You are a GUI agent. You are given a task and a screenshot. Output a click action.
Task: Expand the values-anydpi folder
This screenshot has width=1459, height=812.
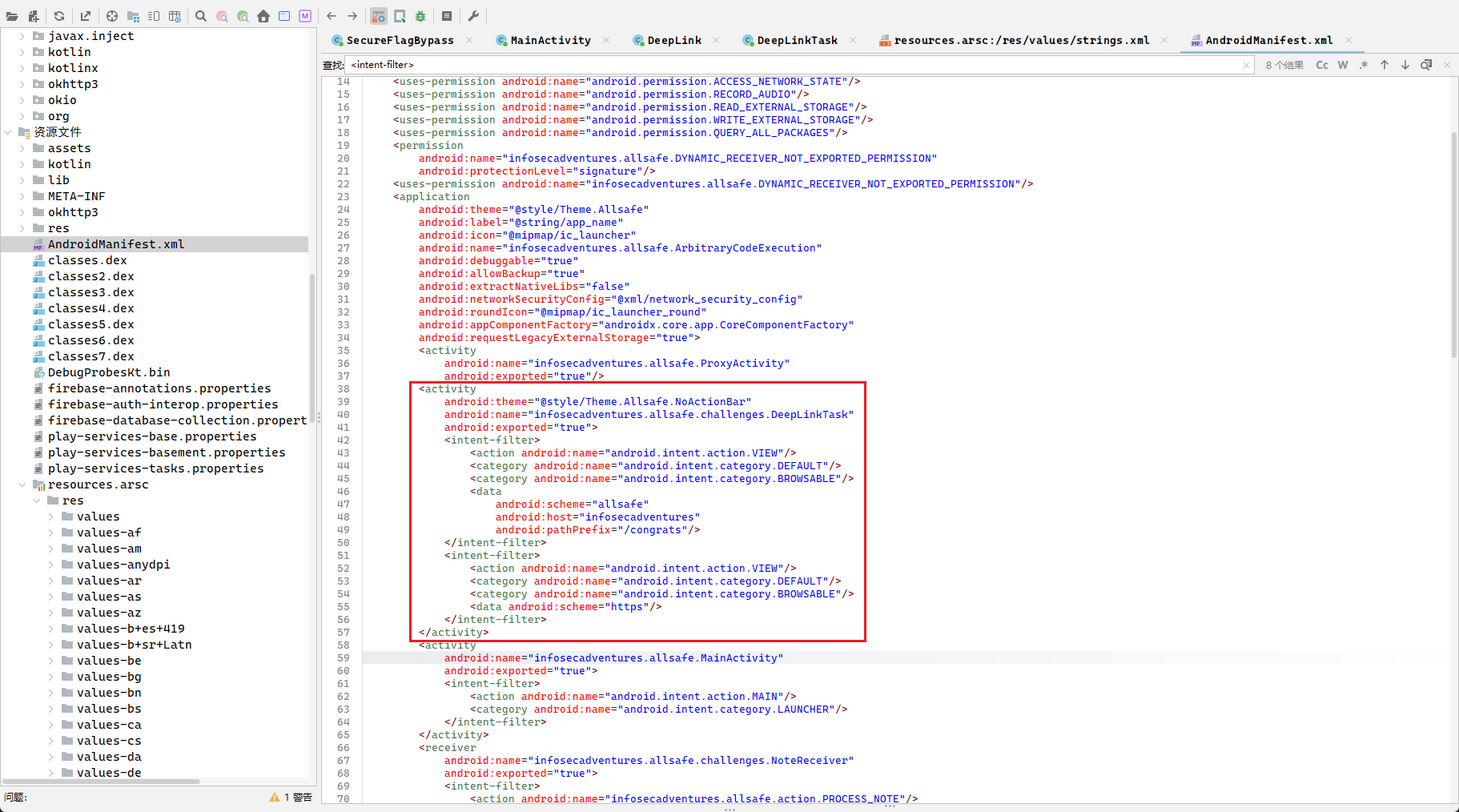pyautogui.click(x=50, y=565)
